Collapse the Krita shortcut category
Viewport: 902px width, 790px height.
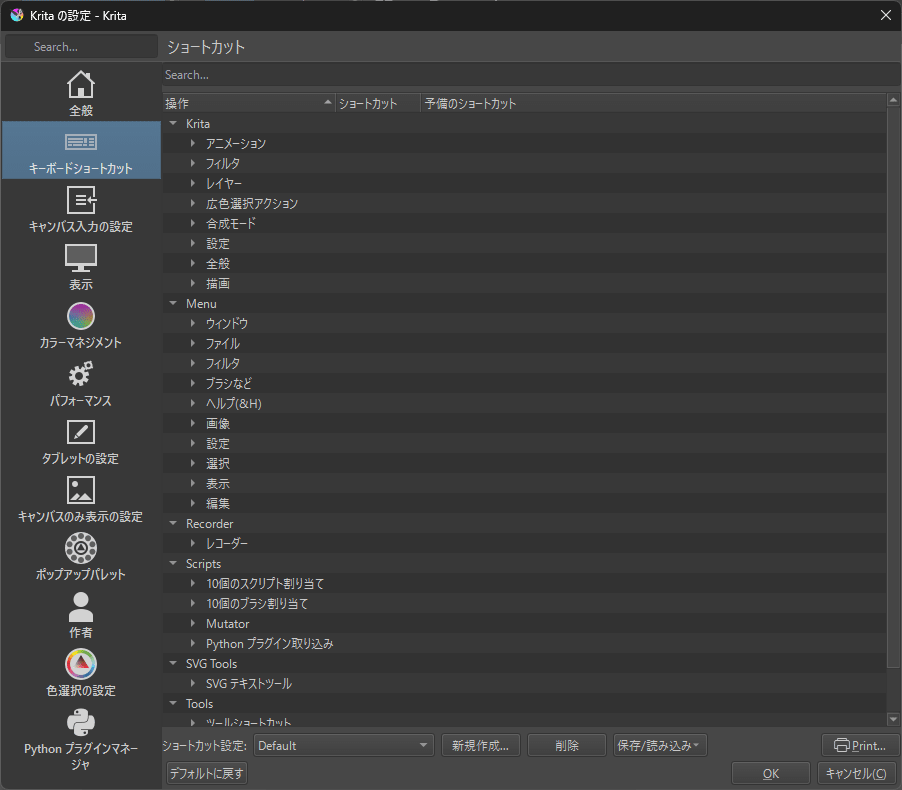[x=172, y=123]
